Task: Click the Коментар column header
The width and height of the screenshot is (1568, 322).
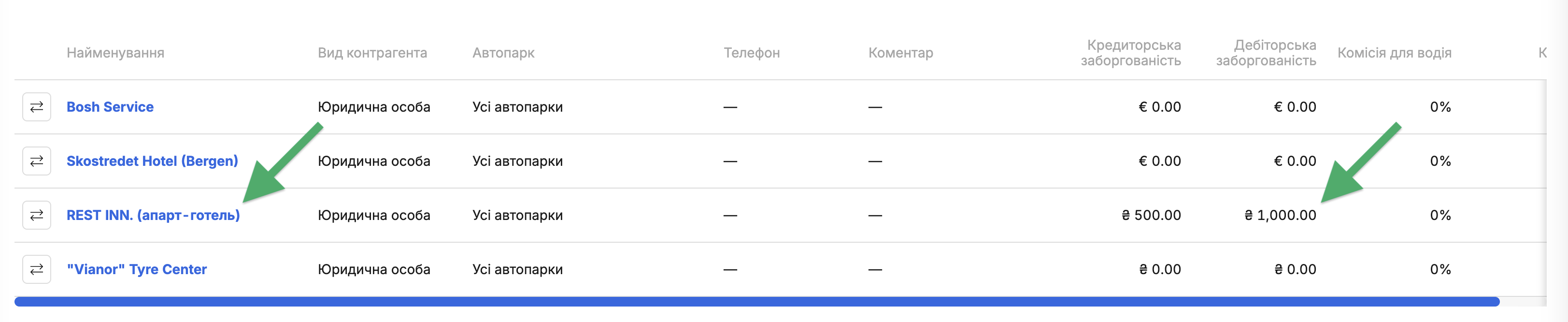Action: (x=901, y=53)
